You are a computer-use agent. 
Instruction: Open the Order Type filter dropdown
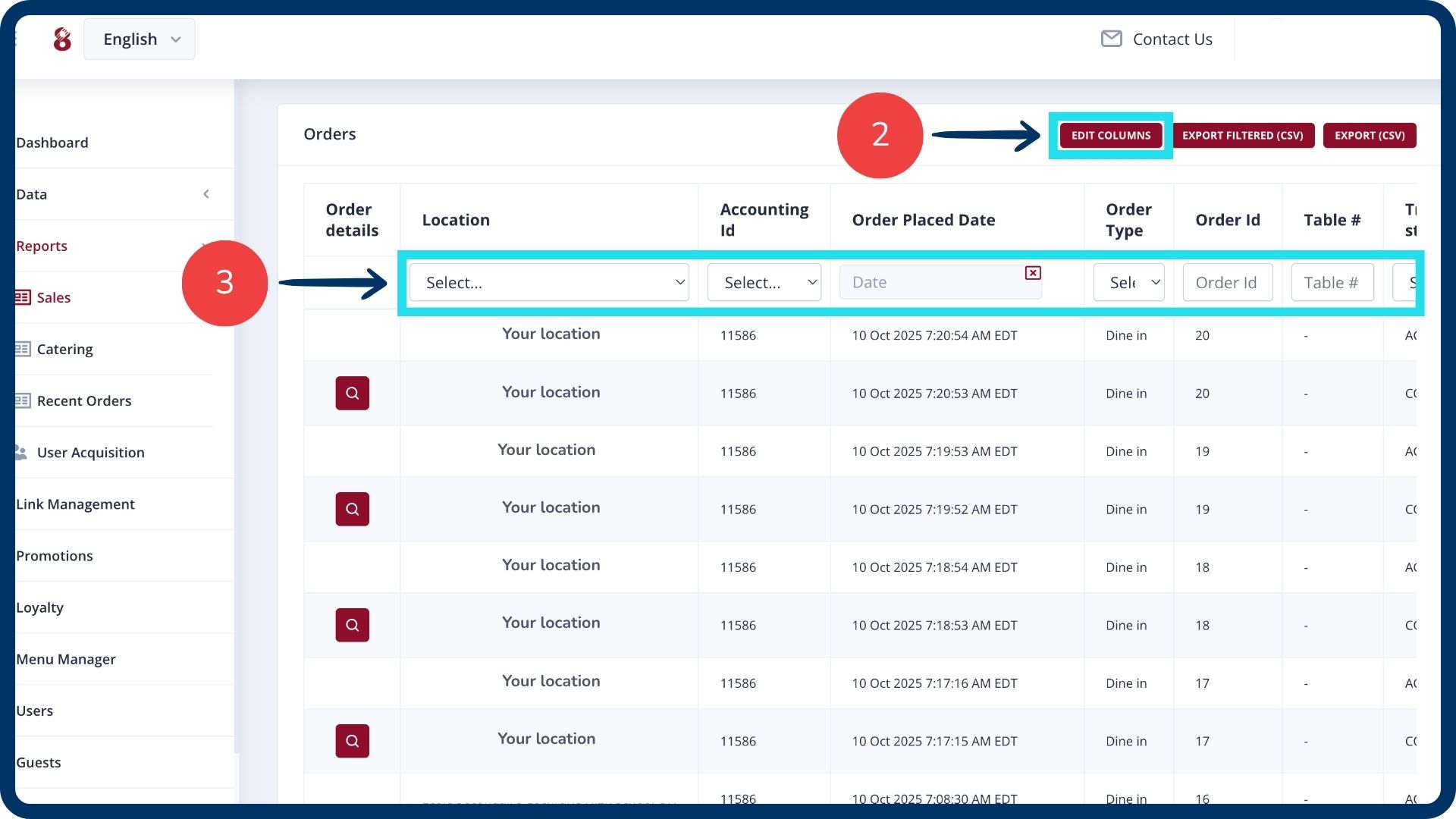click(1128, 282)
